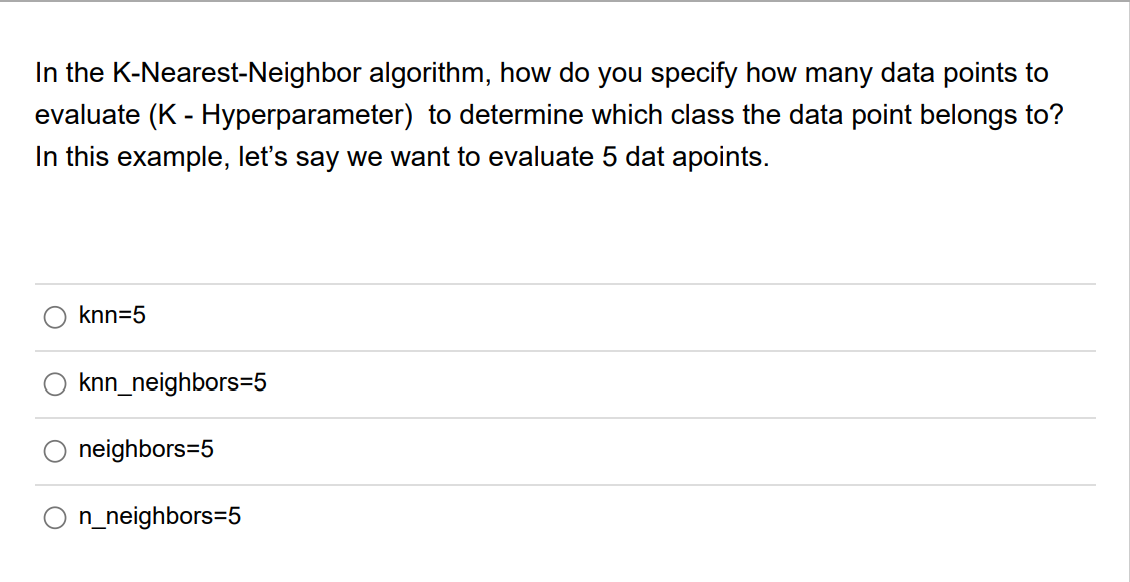
Task: Select the correct n_neighbors=5 answer
Action: pos(56,517)
